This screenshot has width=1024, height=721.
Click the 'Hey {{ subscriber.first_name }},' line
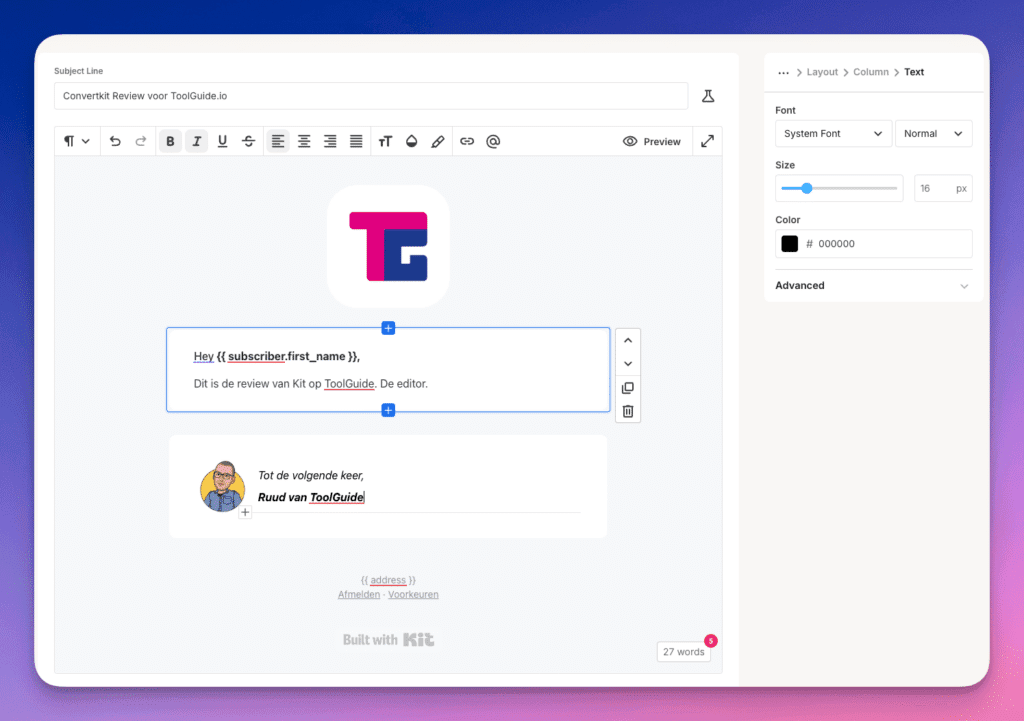[x=277, y=356]
